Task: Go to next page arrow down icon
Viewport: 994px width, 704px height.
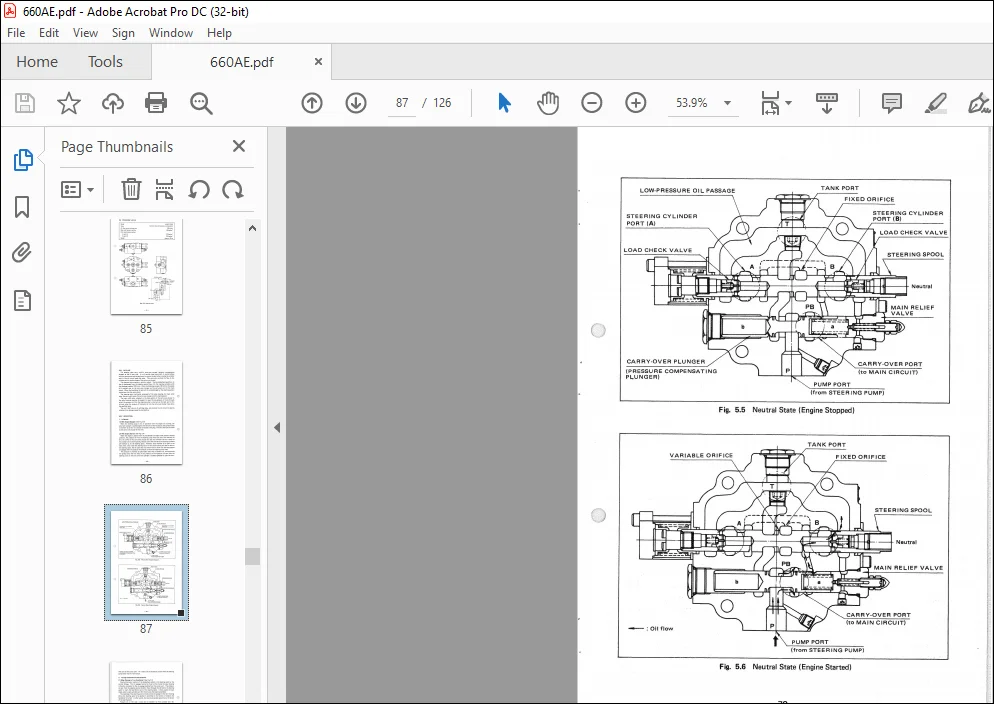Action: 356,103
